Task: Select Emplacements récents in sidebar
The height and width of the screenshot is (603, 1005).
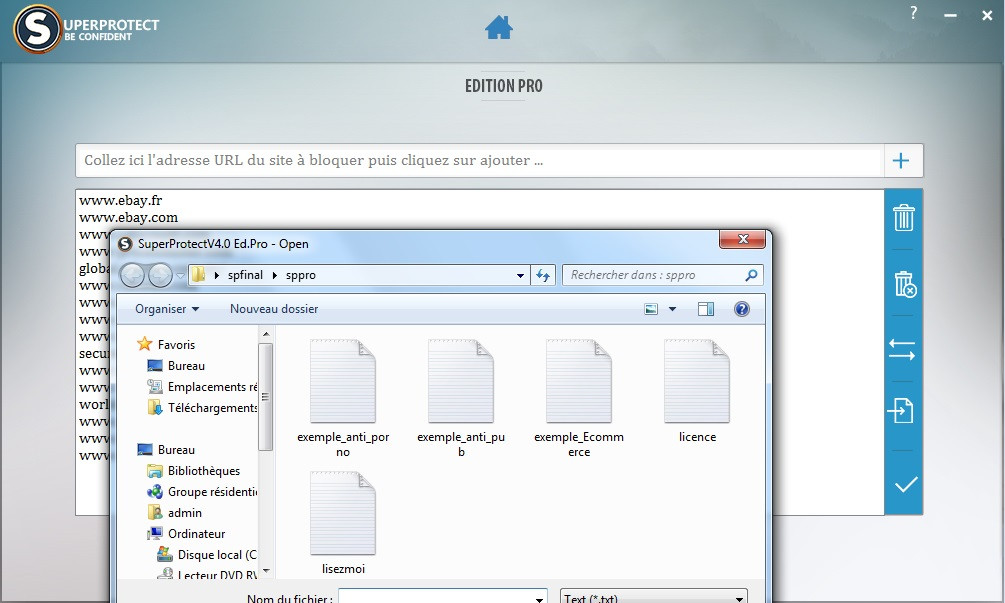Action: 202,387
